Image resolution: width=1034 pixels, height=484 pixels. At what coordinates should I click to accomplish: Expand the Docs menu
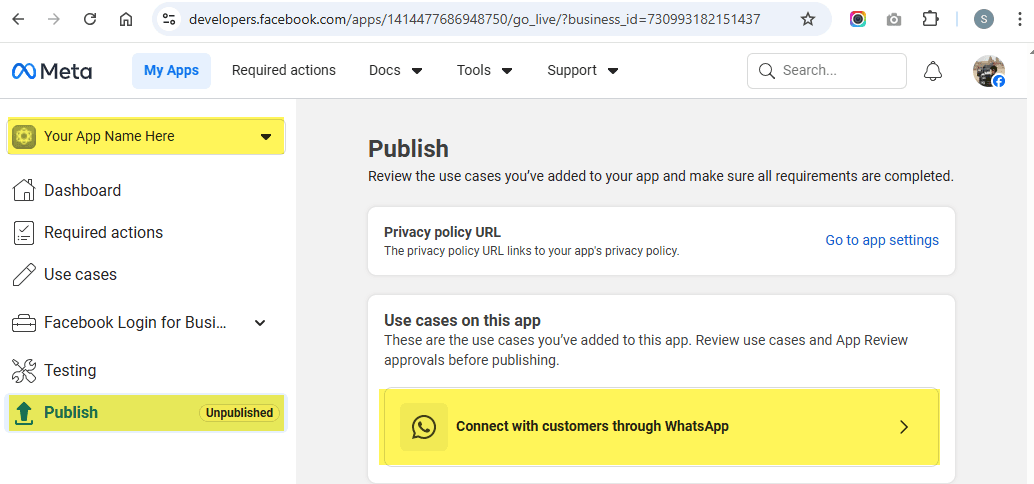tap(396, 71)
